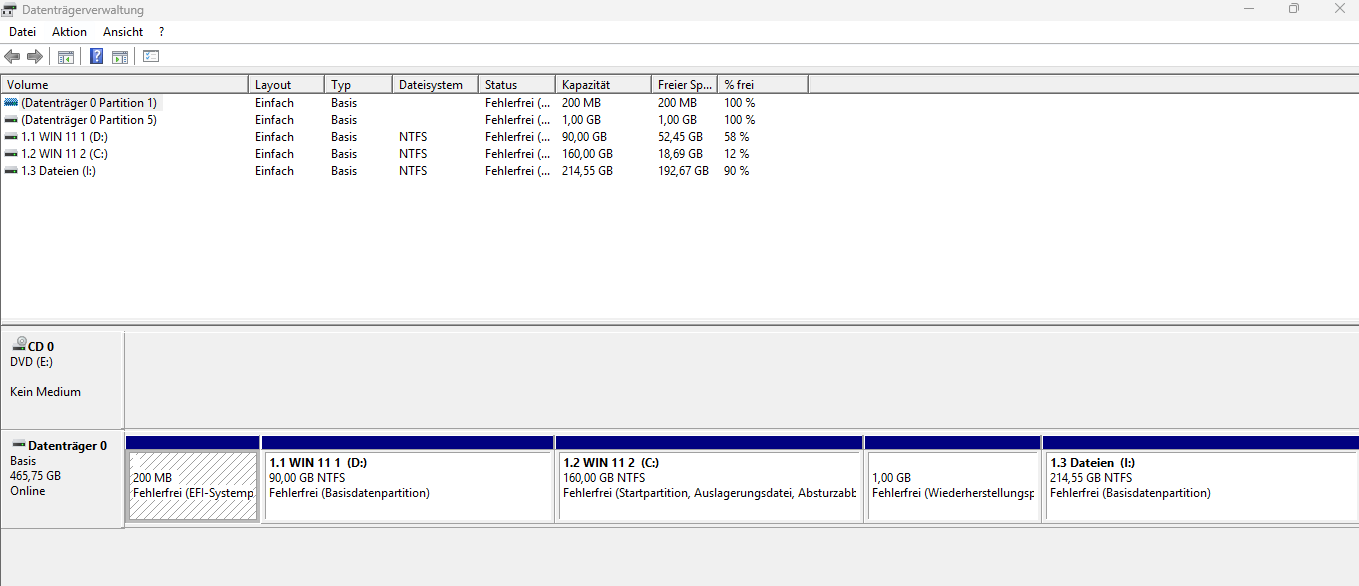This screenshot has height=586, width=1359.
Task: Click 100 % cell in Datenträger 0 Partition 5 row
Action: pyautogui.click(x=739, y=120)
